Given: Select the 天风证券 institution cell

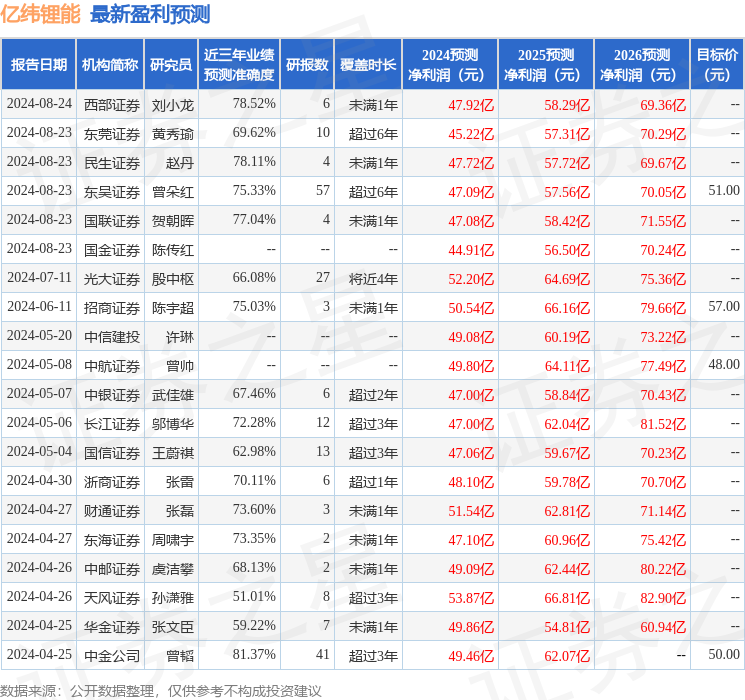Looking at the screenshot, I should pyautogui.click(x=112, y=598).
